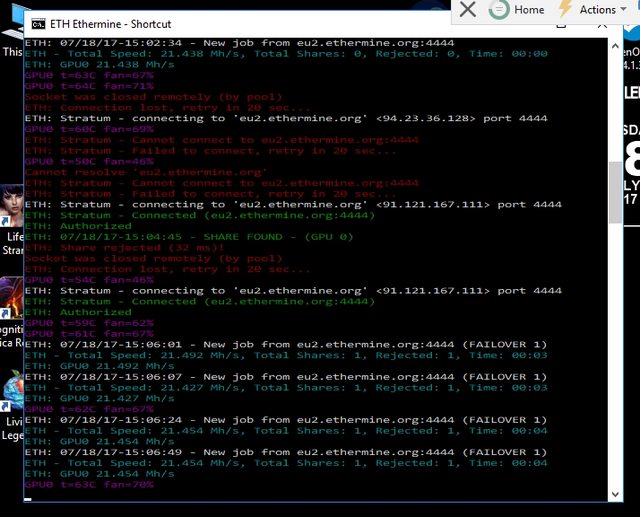This screenshot has height=517, width=640.
Task: Expand the Actions dropdown arrow
Action: click(623, 9)
